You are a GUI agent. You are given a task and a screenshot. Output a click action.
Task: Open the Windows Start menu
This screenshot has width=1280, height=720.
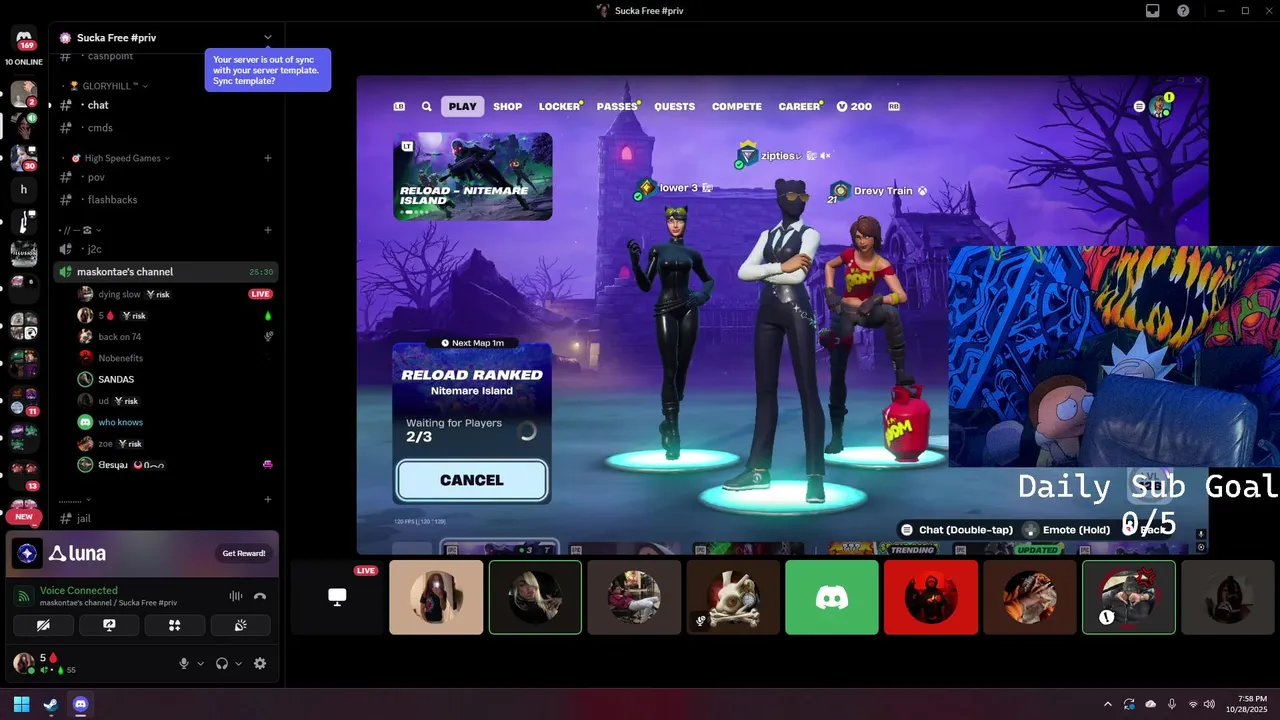click(21, 704)
